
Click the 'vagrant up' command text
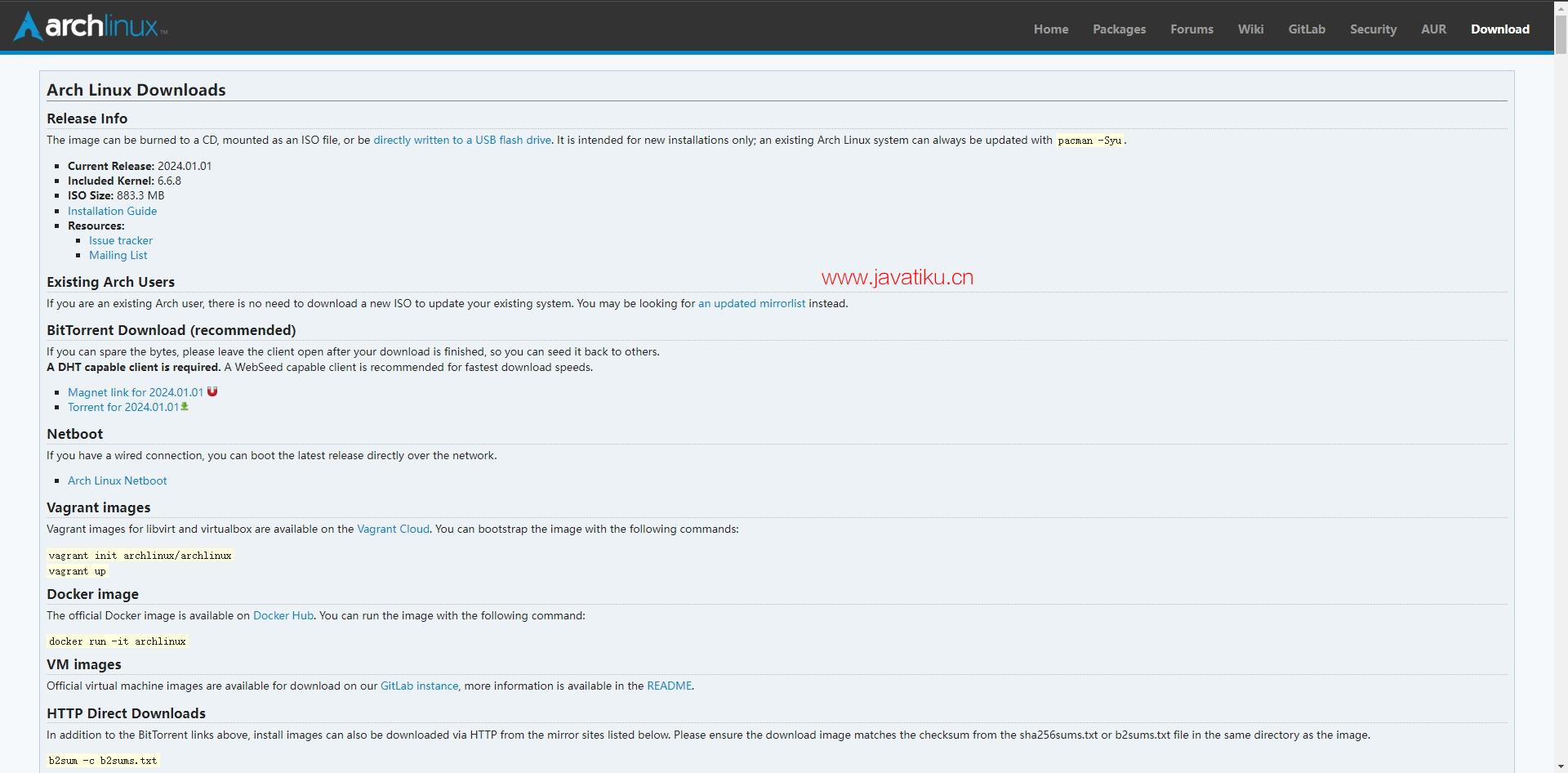pos(78,571)
